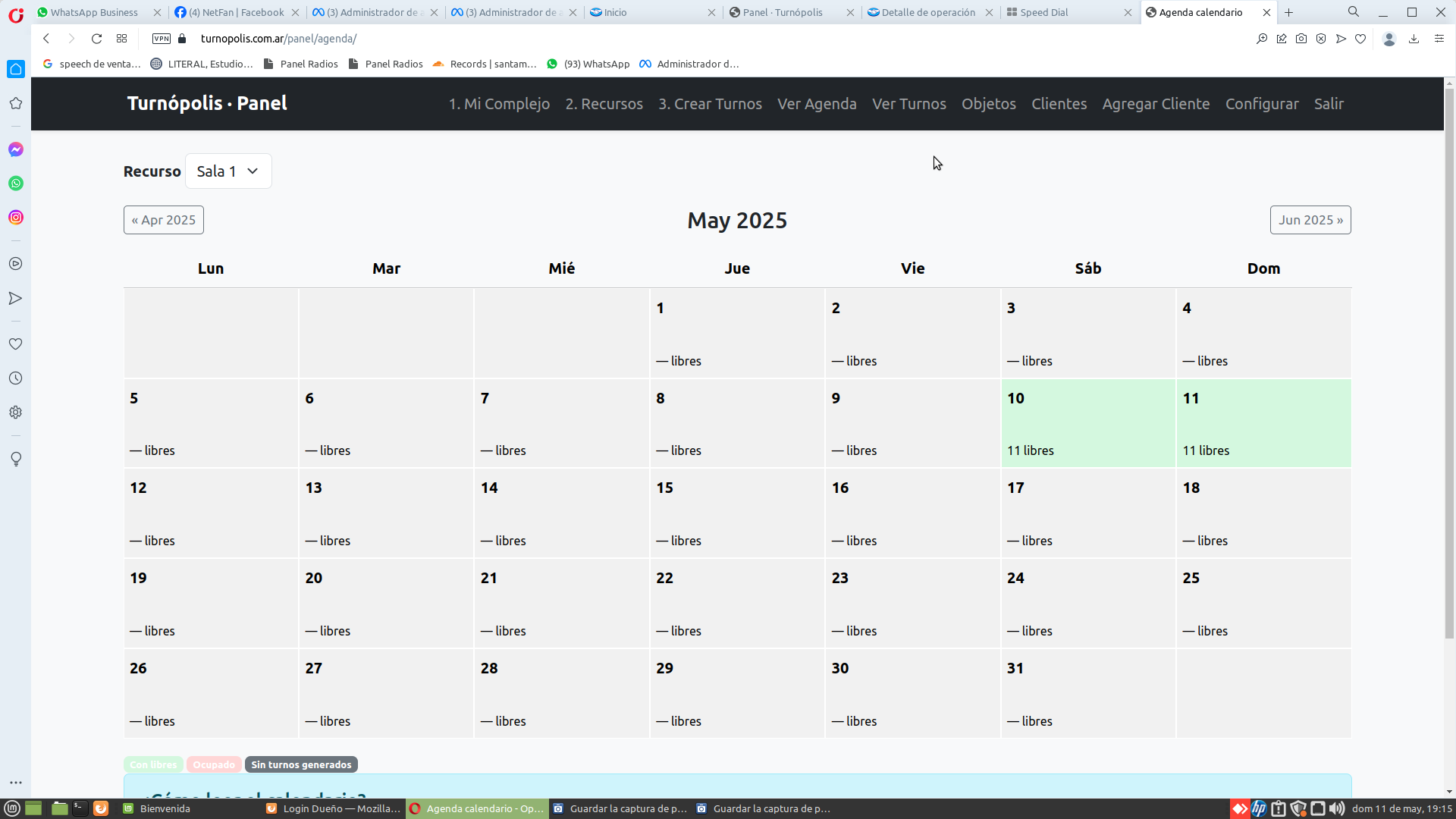Screen dimensions: 1456x819
Task: Open the easy setup menu icon
Action: click(1439, 39)
